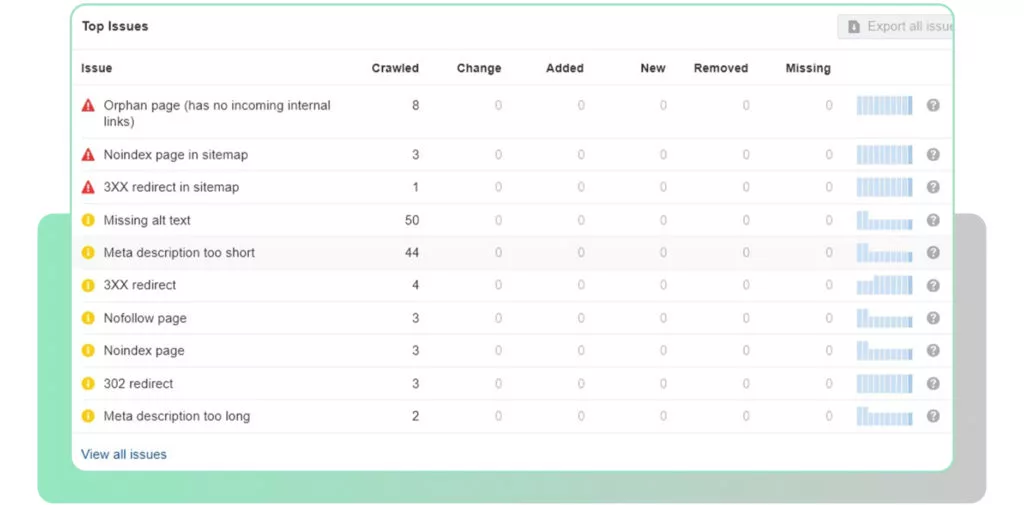Open Missing alt text issue

coord(147,220)
